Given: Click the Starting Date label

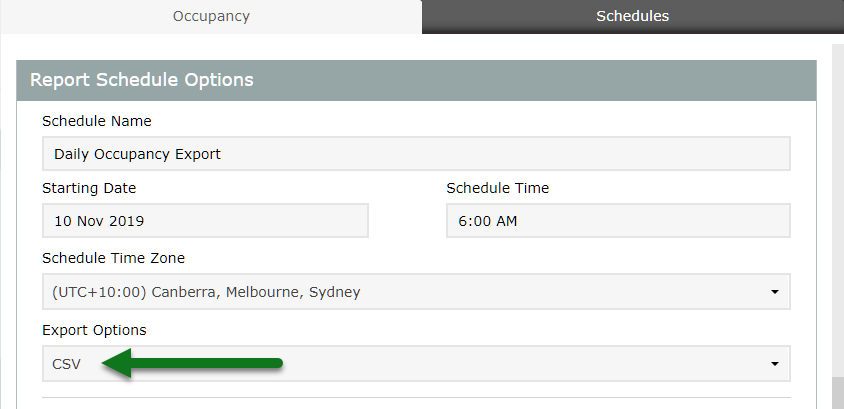Looking at the screenshot, I should 89,188.
